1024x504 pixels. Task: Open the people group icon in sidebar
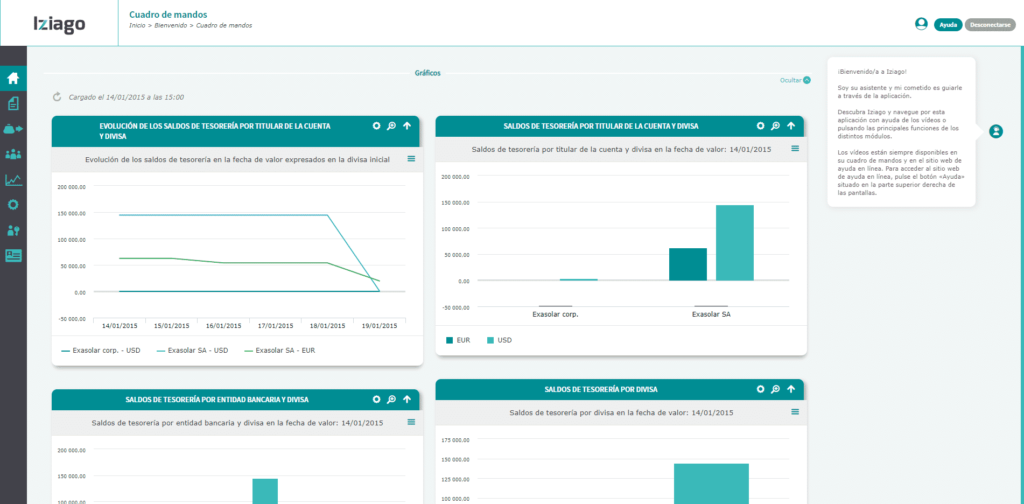(x=13, y=154)
